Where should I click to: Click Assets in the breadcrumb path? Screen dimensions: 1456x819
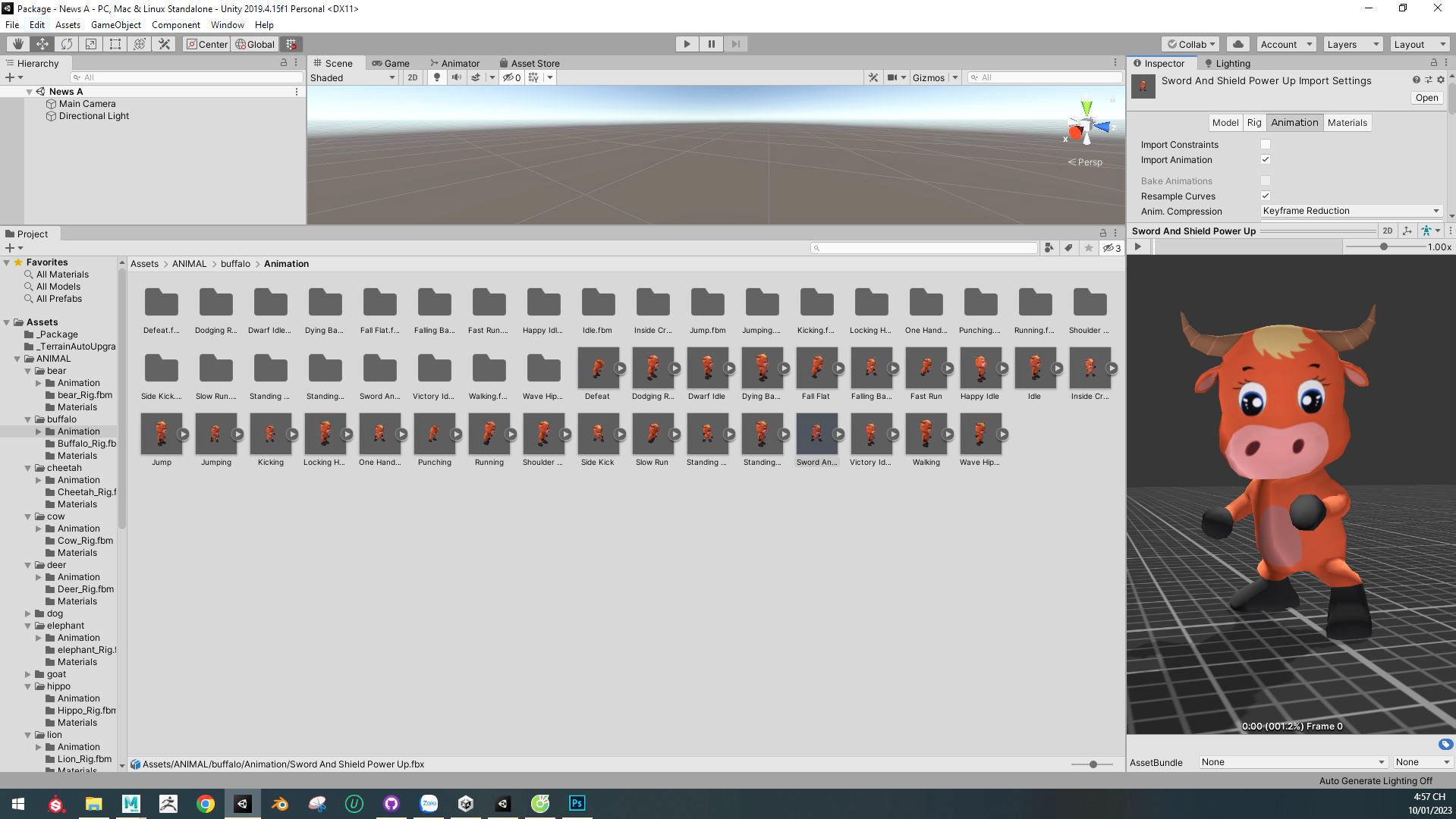click(x=144, y=264)
